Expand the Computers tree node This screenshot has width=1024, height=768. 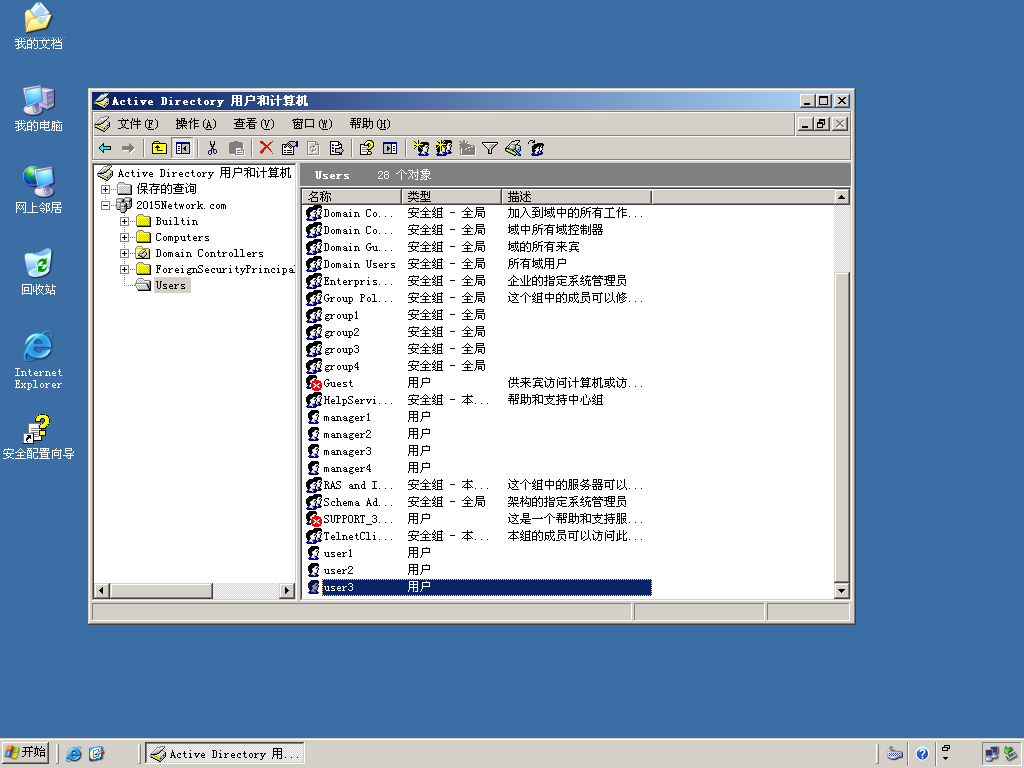tap(124, 237)
